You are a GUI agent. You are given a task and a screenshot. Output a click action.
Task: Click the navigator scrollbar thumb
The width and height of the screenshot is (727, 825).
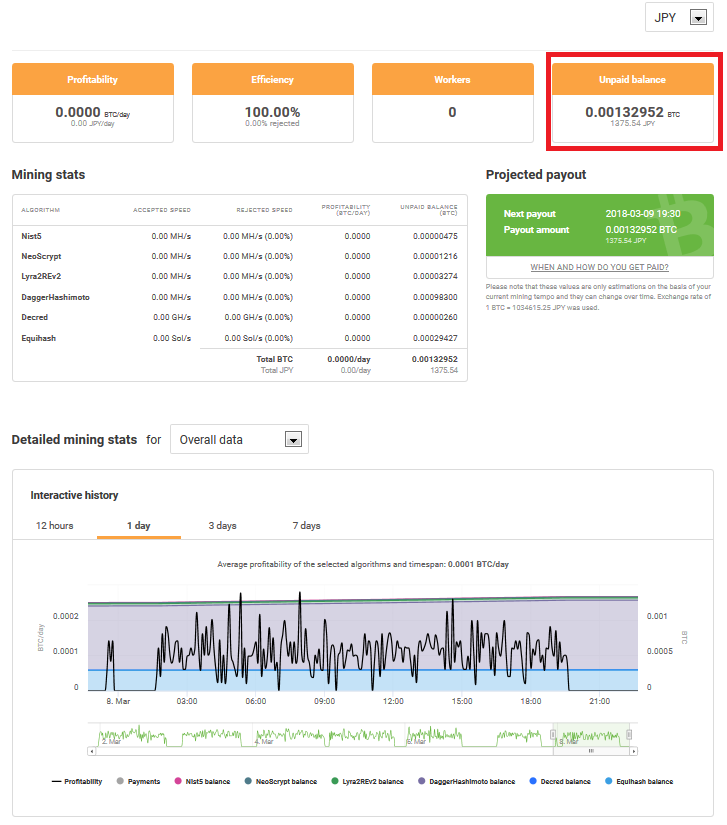click(591, 751)
